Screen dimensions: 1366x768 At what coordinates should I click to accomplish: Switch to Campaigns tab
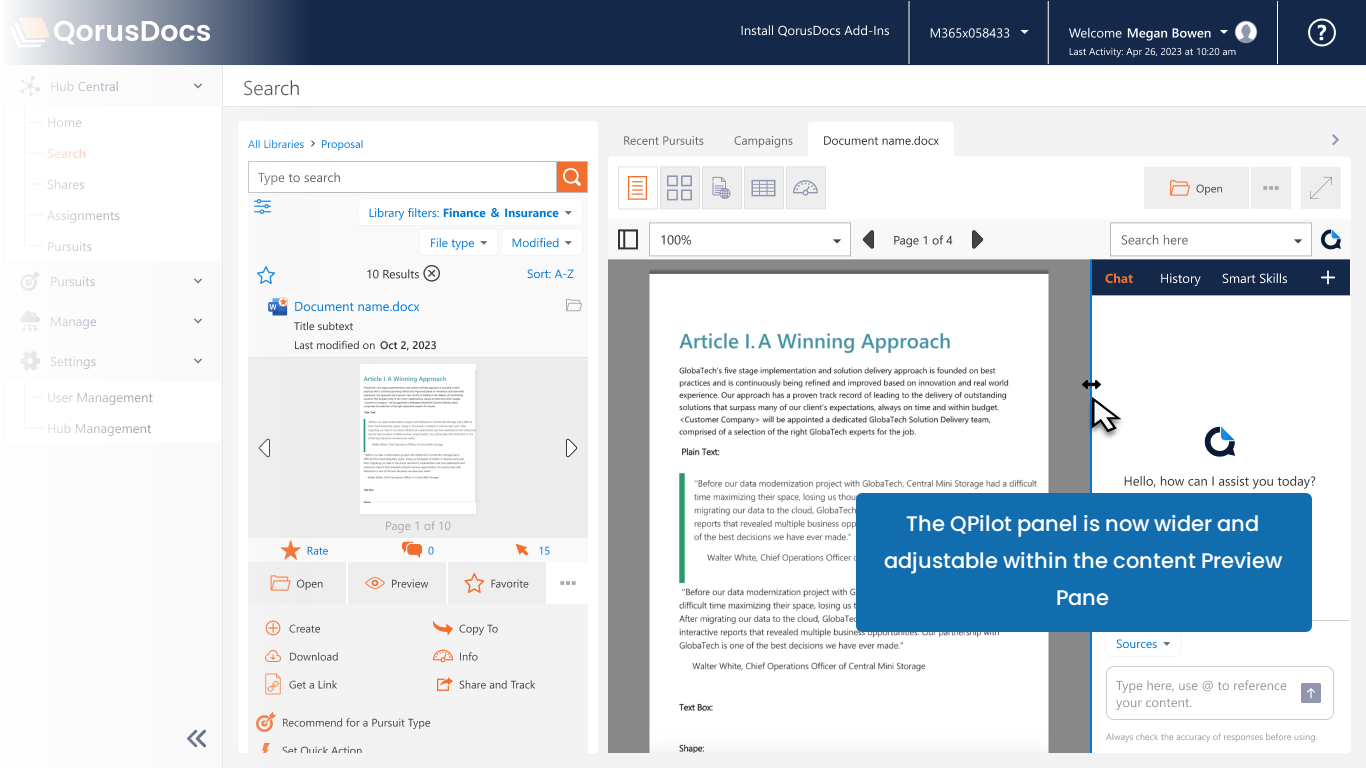point(763,140)
